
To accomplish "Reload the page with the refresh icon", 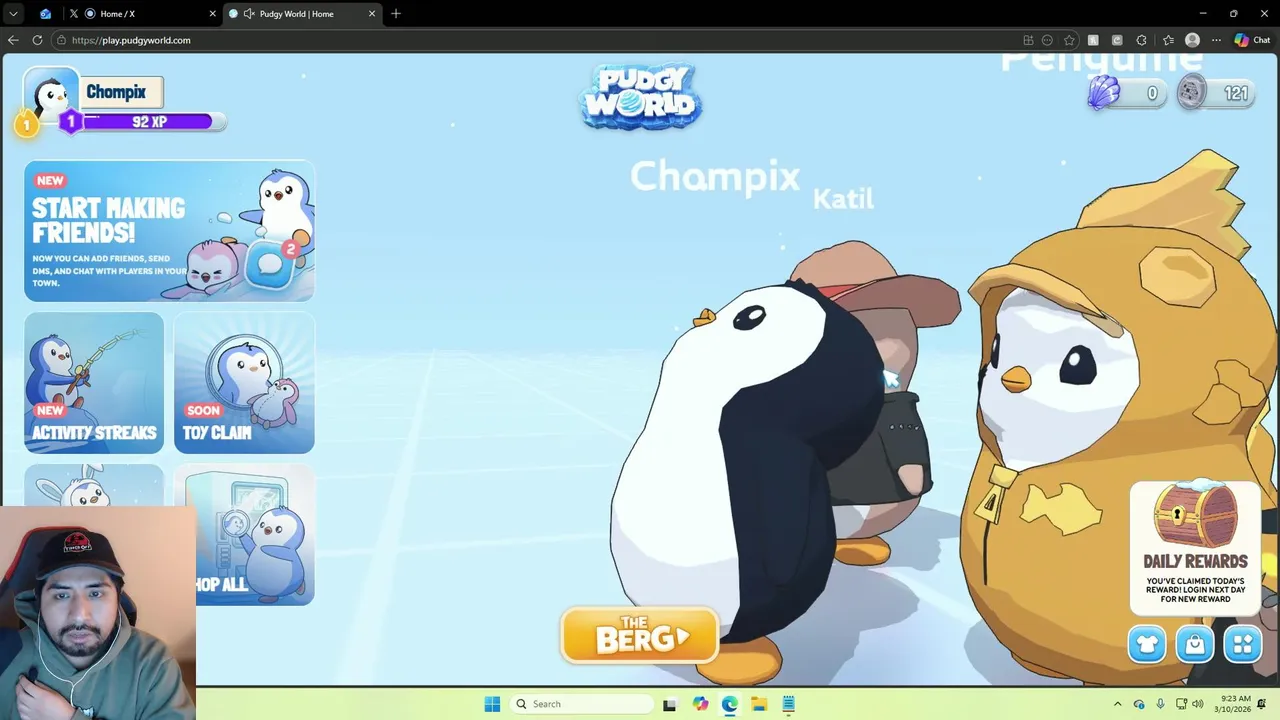I will click(x=37, y=40).
